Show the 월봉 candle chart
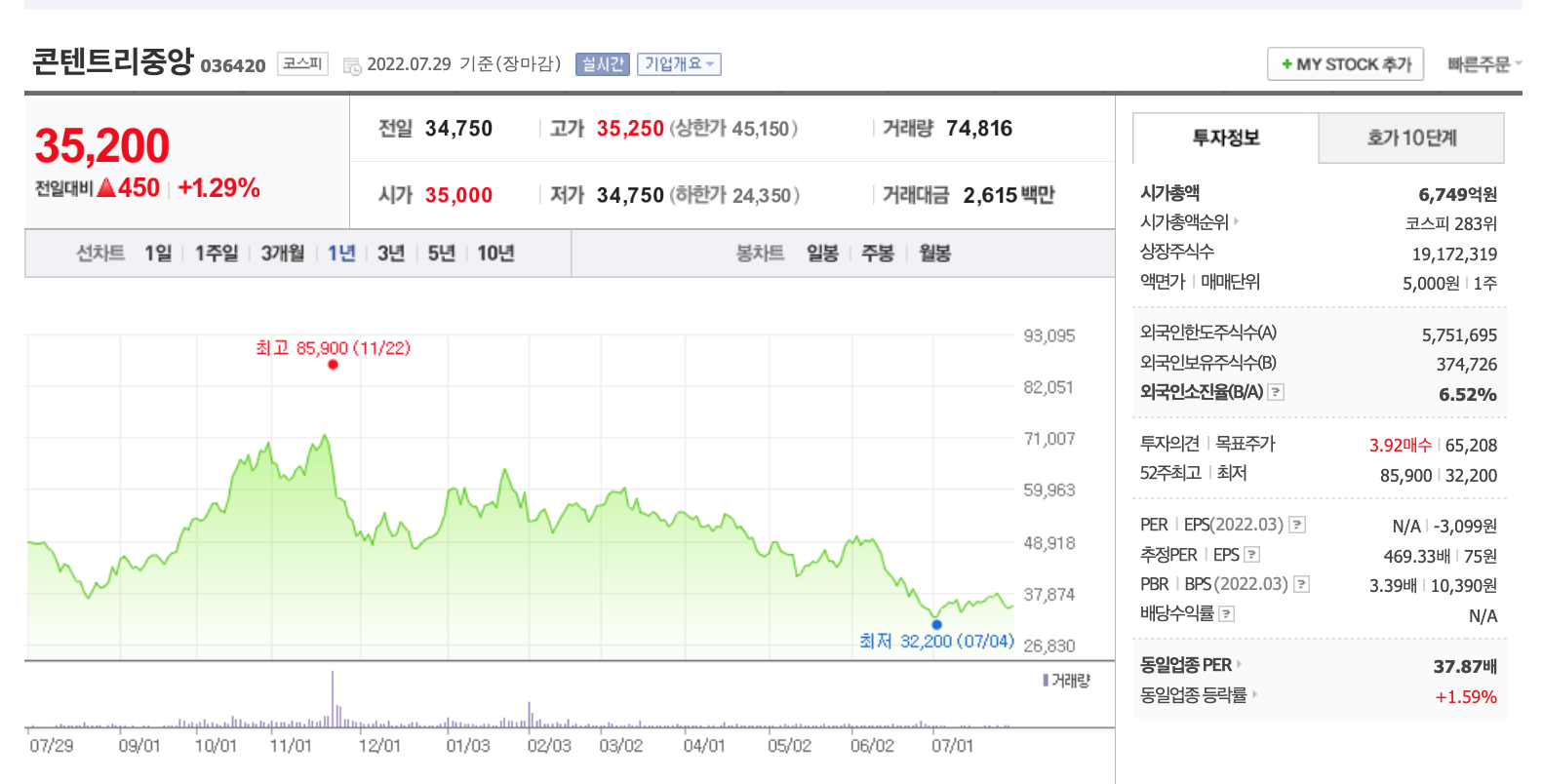This screenshot has height=784, width=1543. tap(934, 254)
